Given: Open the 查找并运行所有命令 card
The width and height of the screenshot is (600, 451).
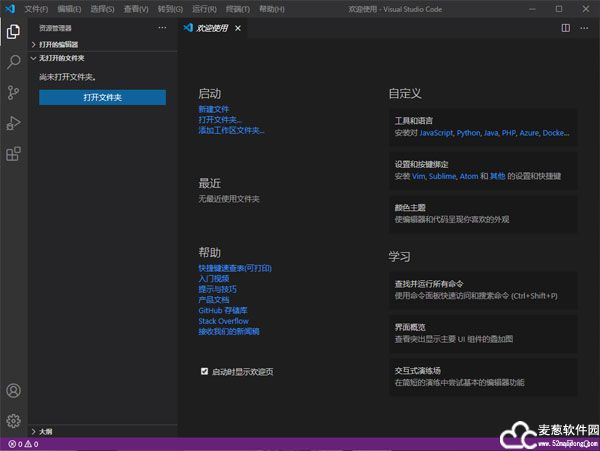Looking at the screenshot, I should 483,290.
